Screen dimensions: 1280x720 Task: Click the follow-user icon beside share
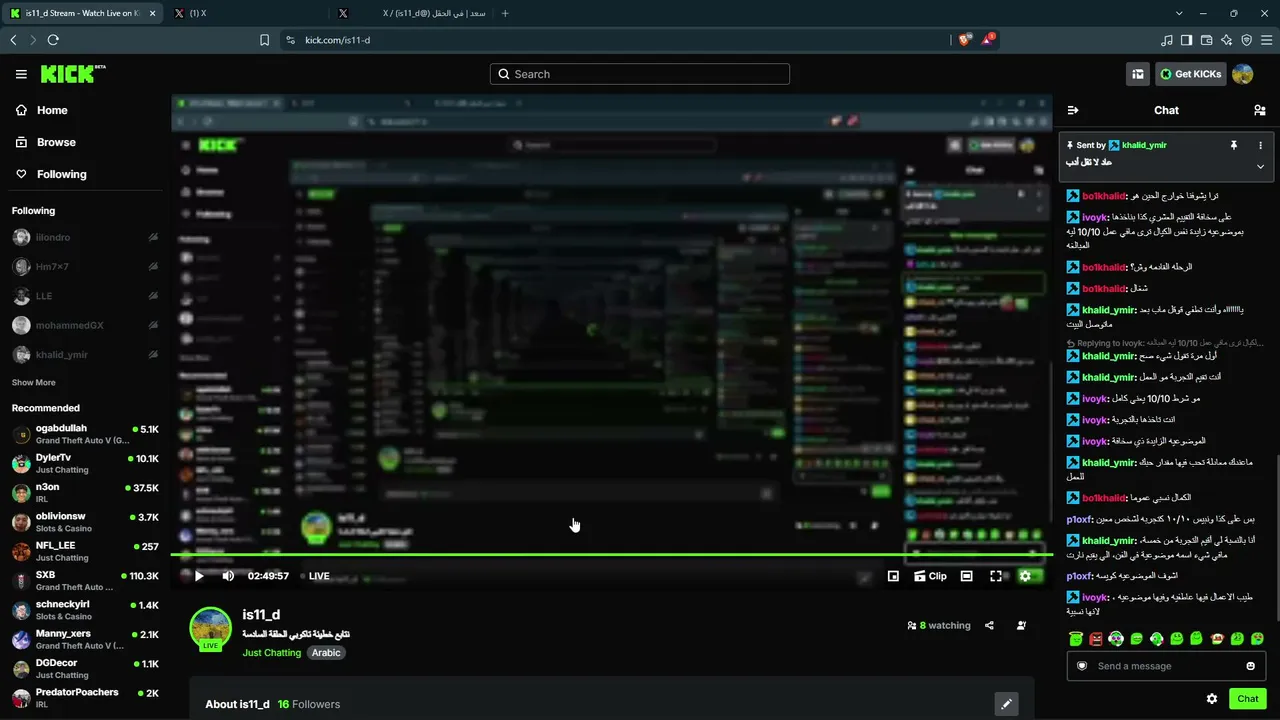(x=1021, y=626)
